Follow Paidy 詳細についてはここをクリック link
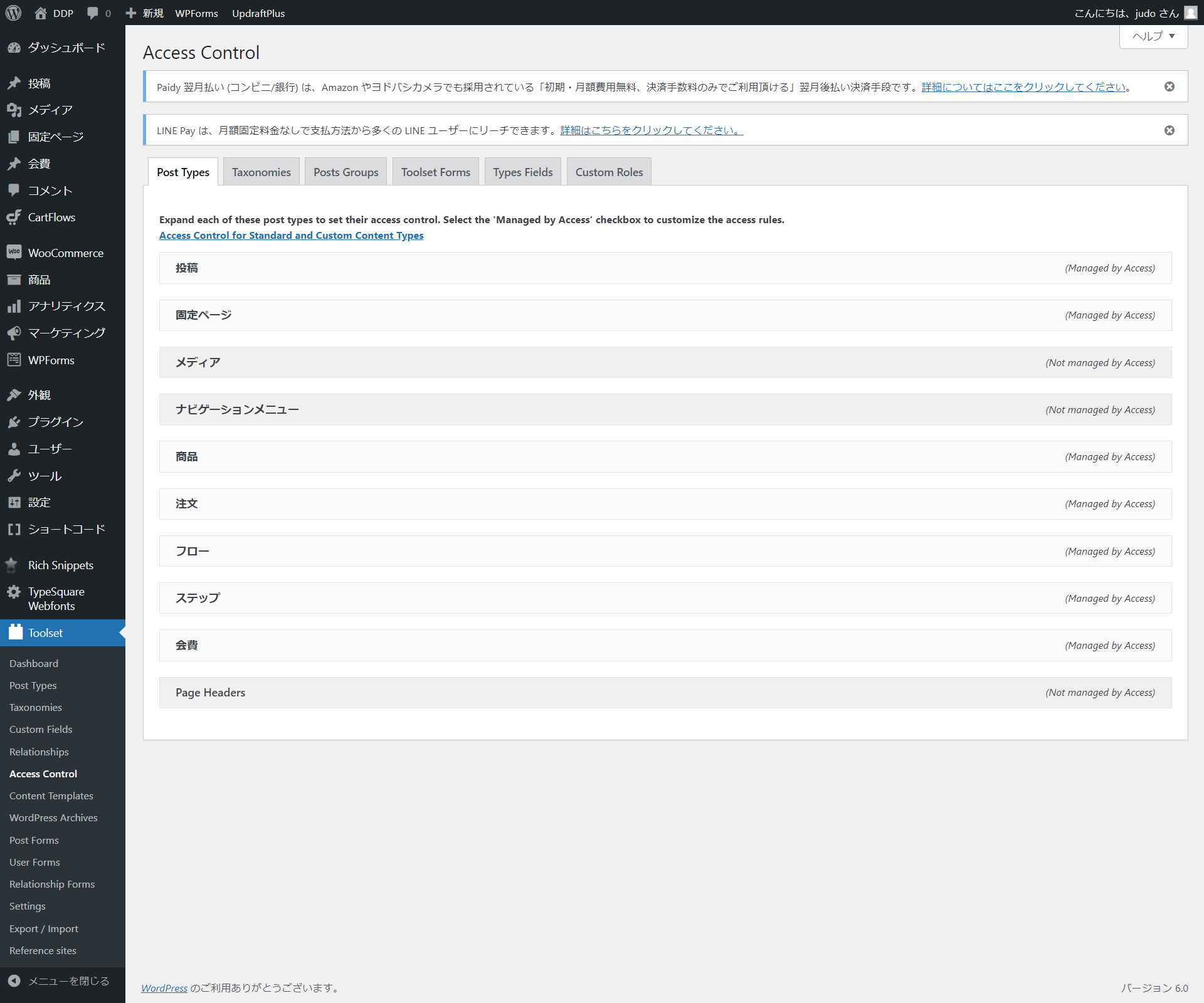Image resolution: width=1204 pixels, height=1003 pixels. 1023,87
